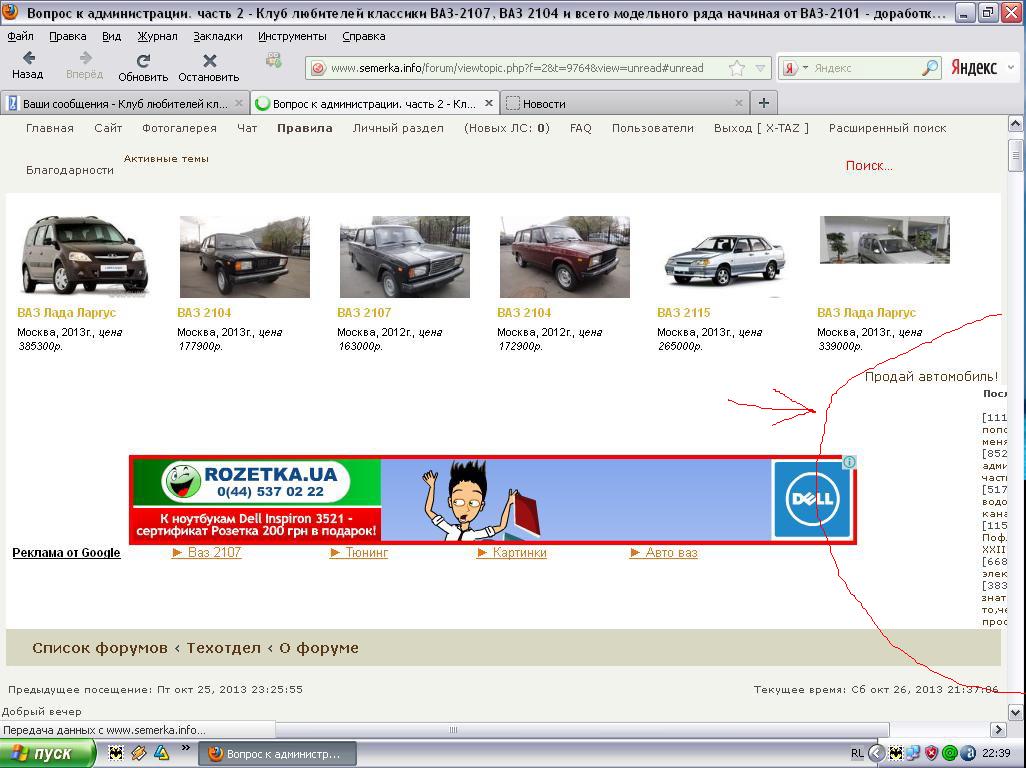Stop loading with Остановить
Screen dimensions: 1026x768
209,68
